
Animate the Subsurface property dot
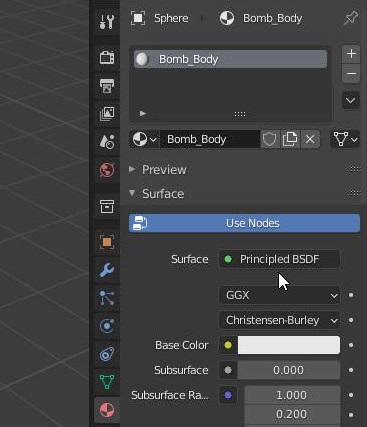pos(351,370)
